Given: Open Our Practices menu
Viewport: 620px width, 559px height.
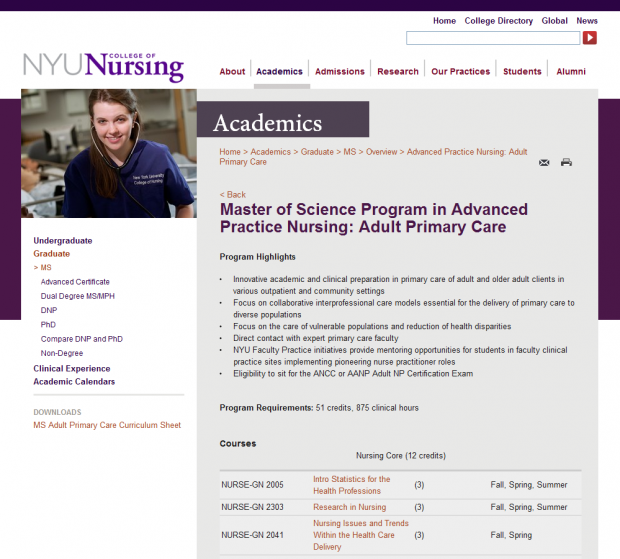Looking at the screenshot, I should 461,72.
